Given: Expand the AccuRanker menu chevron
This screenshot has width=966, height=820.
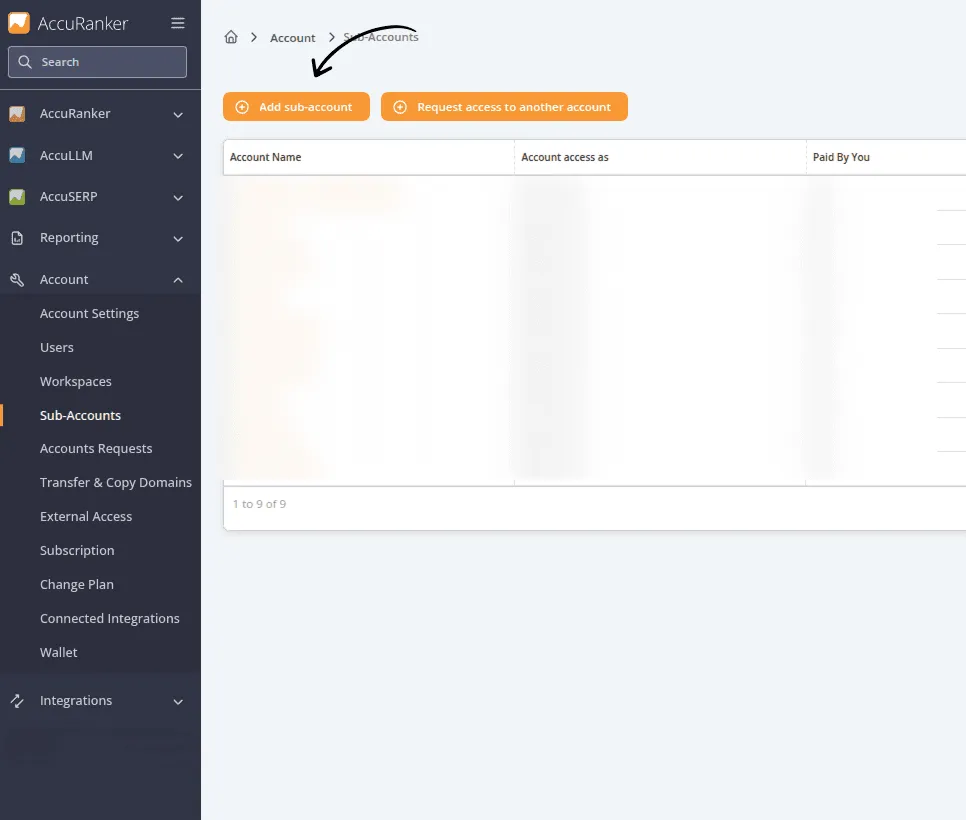Looking at the screenshot, I should [178, 115].
